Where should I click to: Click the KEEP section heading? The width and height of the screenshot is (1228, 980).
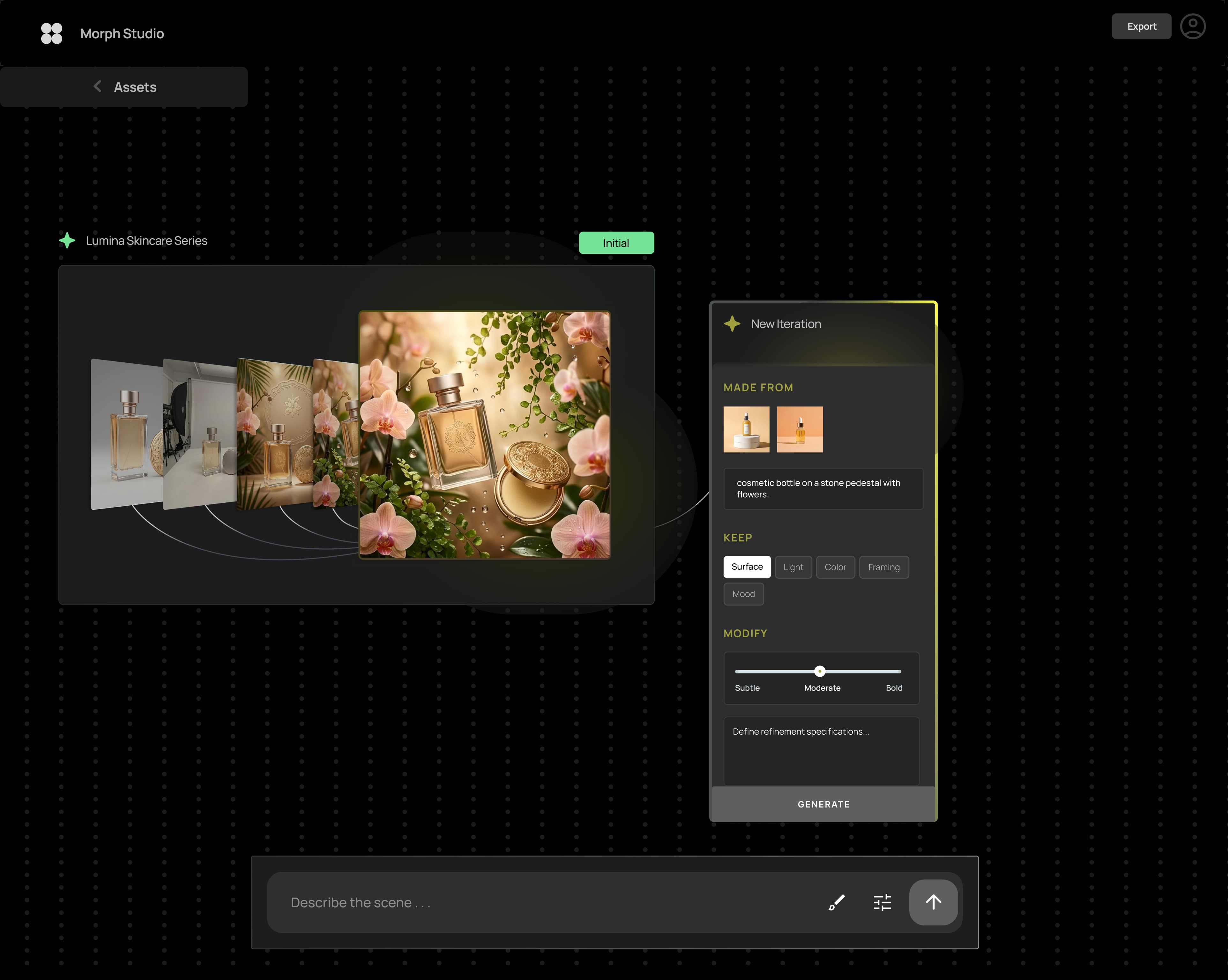click(738, 538)
